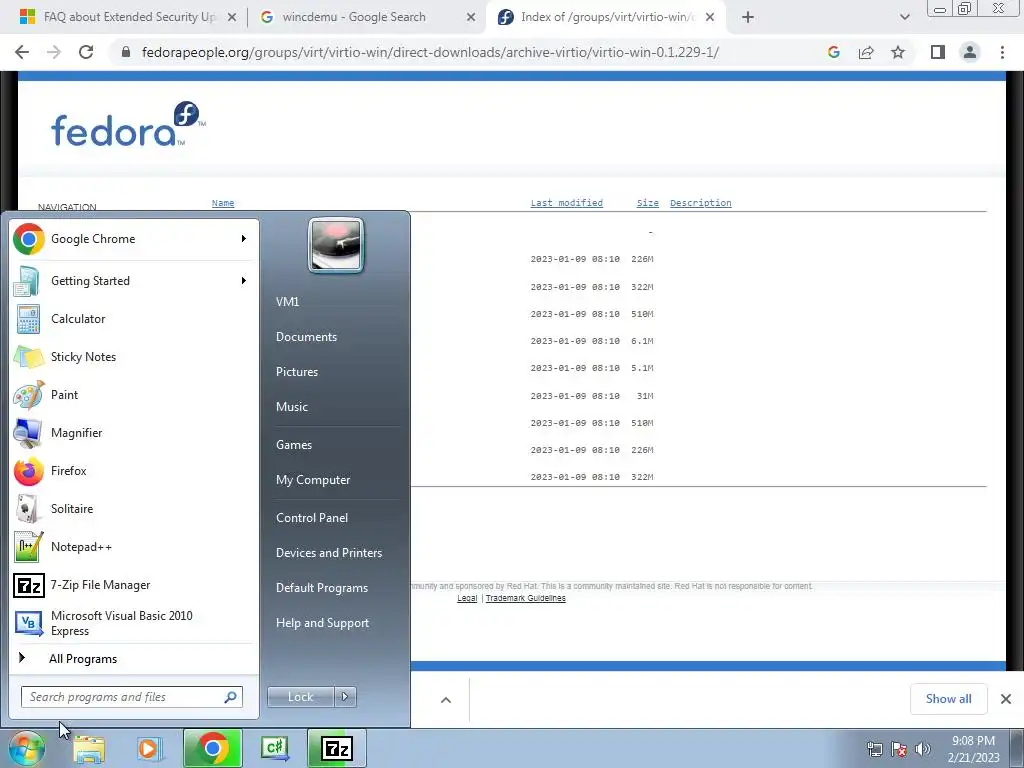
Task: Open Music library
Action: [291, 407]
